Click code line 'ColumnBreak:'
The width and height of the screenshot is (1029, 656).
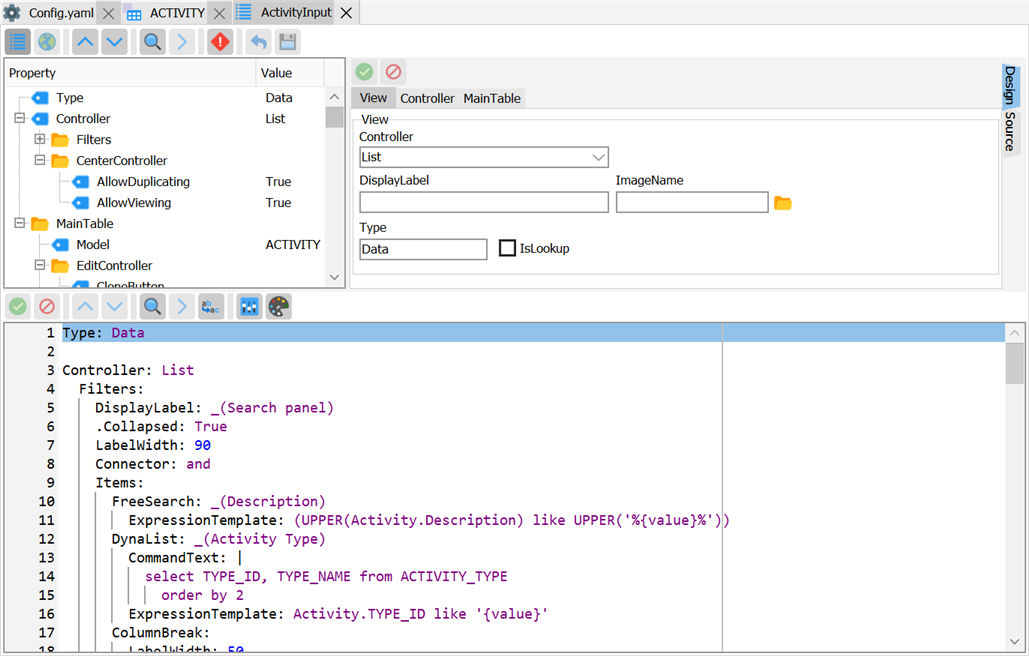click(161, 632)
